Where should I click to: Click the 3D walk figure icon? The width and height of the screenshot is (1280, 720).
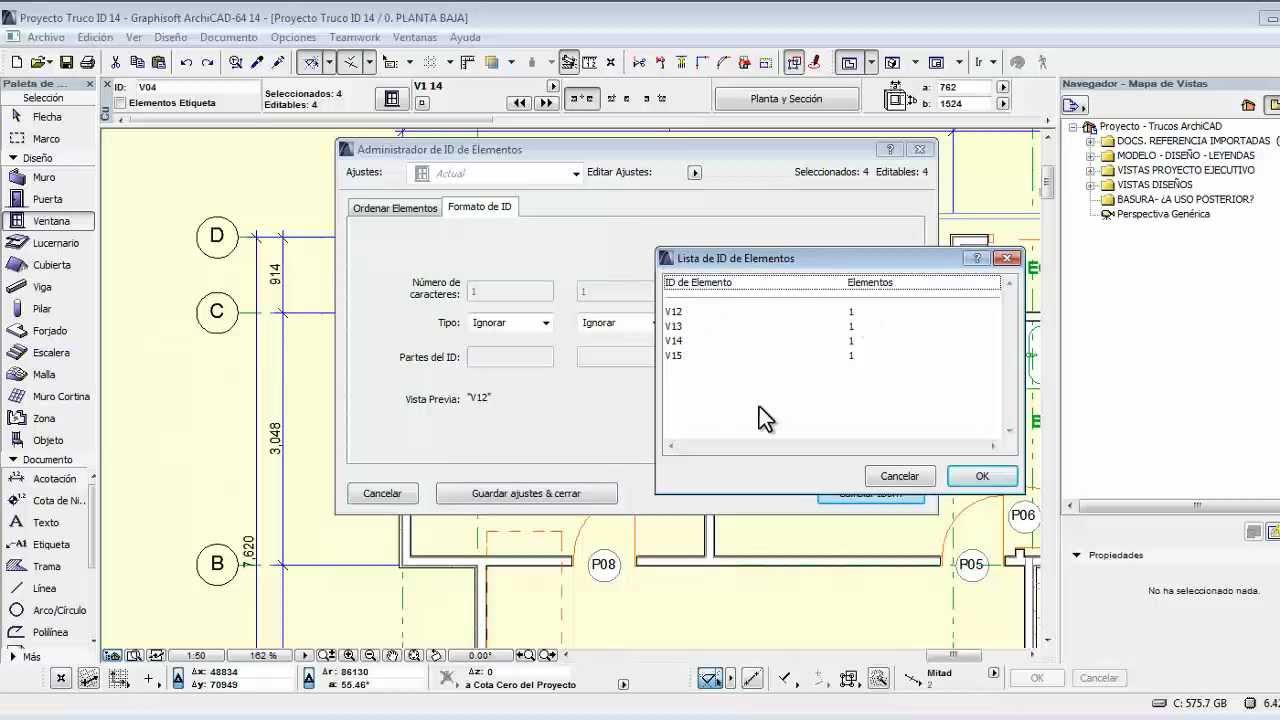pyautogui.click(x=1043, y=62)
